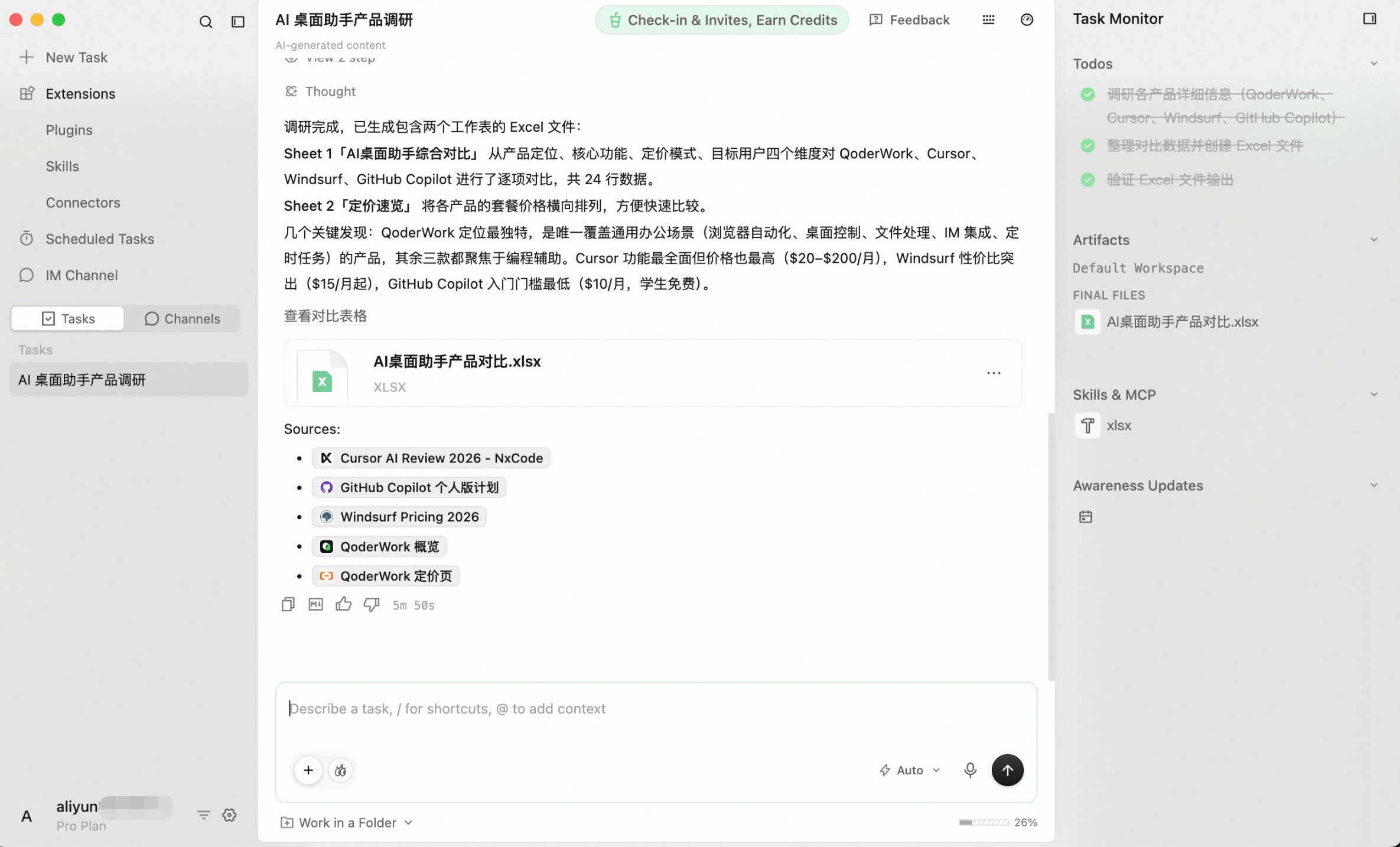Image resolution: width=1400 pixels, height=847 pixels.
Task: Collapse the Todos section chevron
Action: click(x=1373, y=64)
